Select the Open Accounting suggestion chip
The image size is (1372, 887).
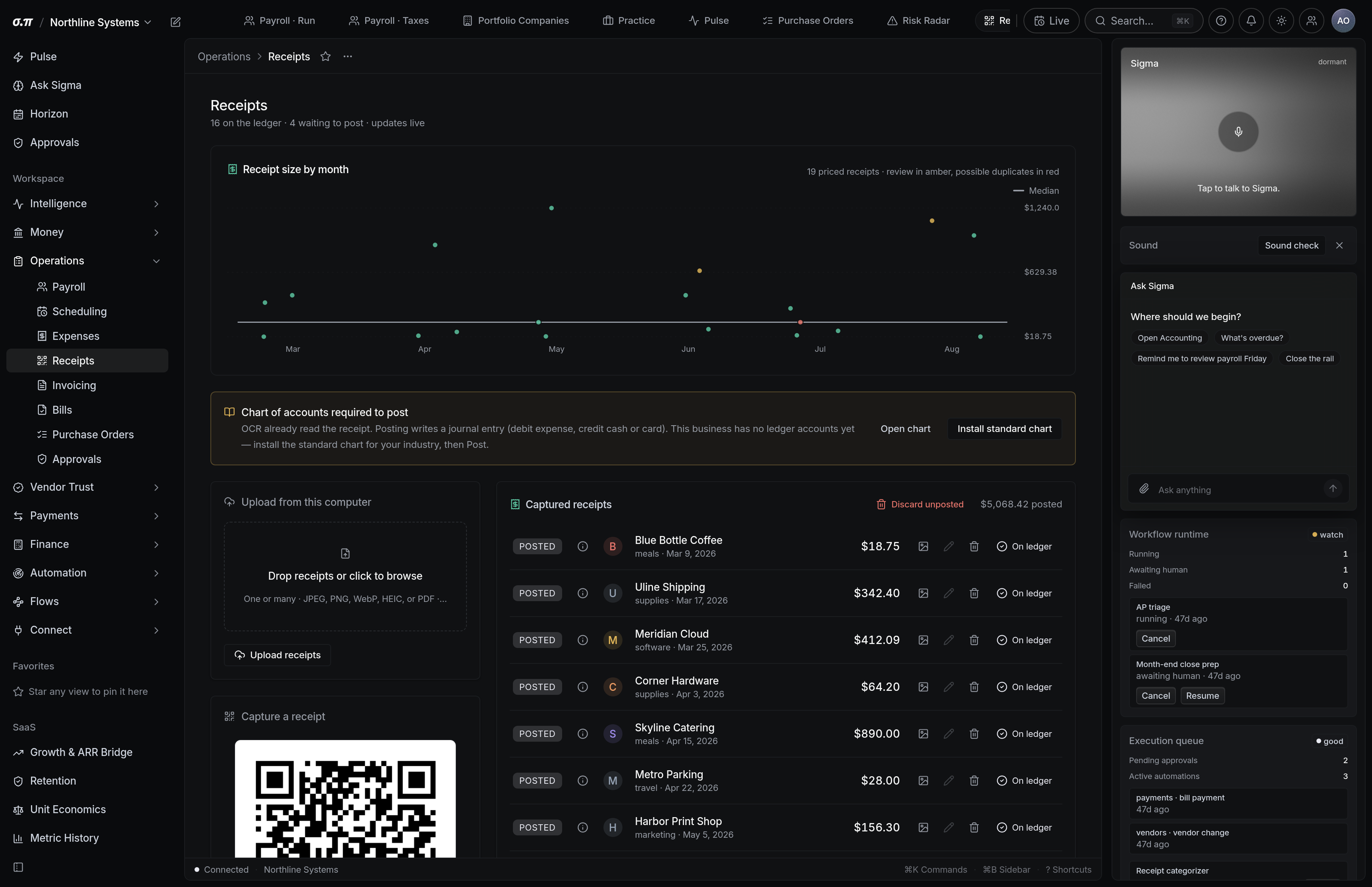1170,338
